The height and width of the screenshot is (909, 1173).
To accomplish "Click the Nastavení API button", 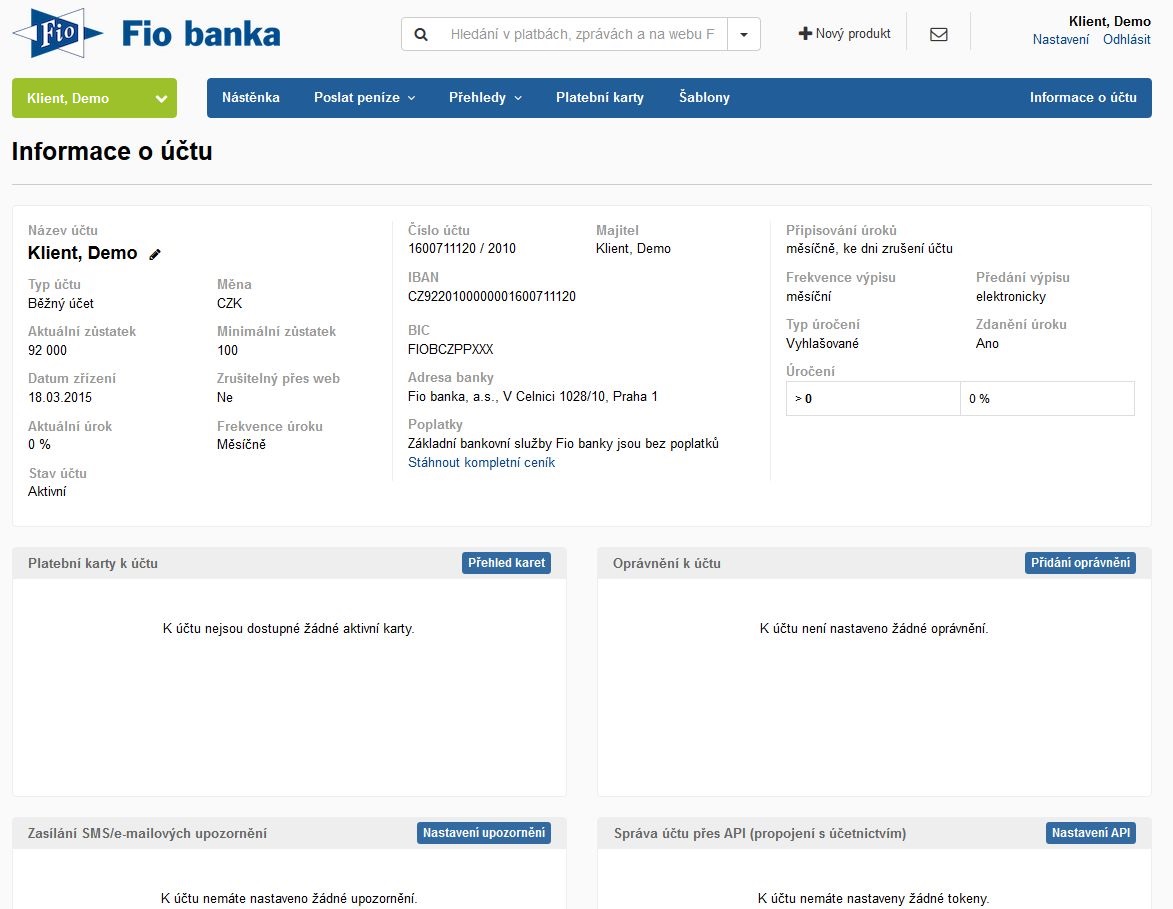I will coord(1091,833).
